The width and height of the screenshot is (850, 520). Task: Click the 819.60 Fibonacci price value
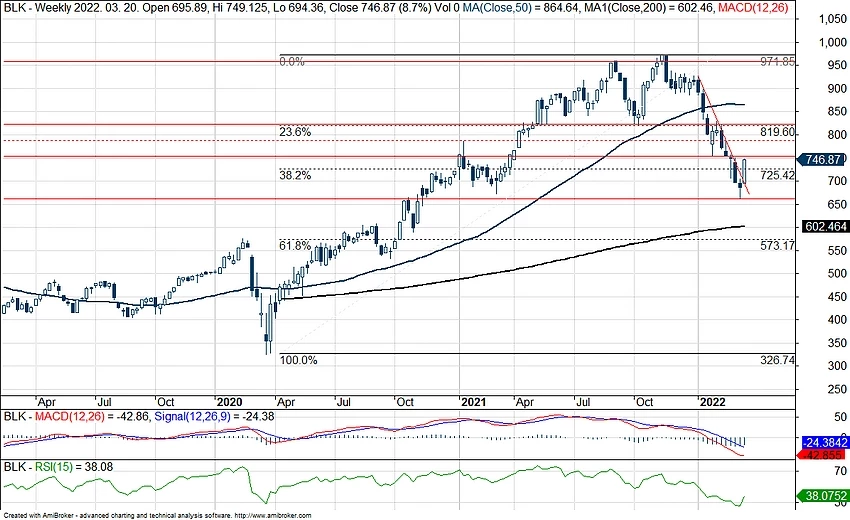[777, 132]
